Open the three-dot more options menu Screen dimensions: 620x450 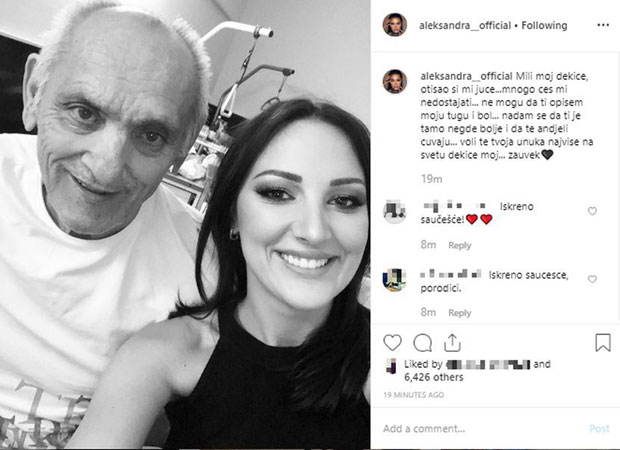click(603, 25)
